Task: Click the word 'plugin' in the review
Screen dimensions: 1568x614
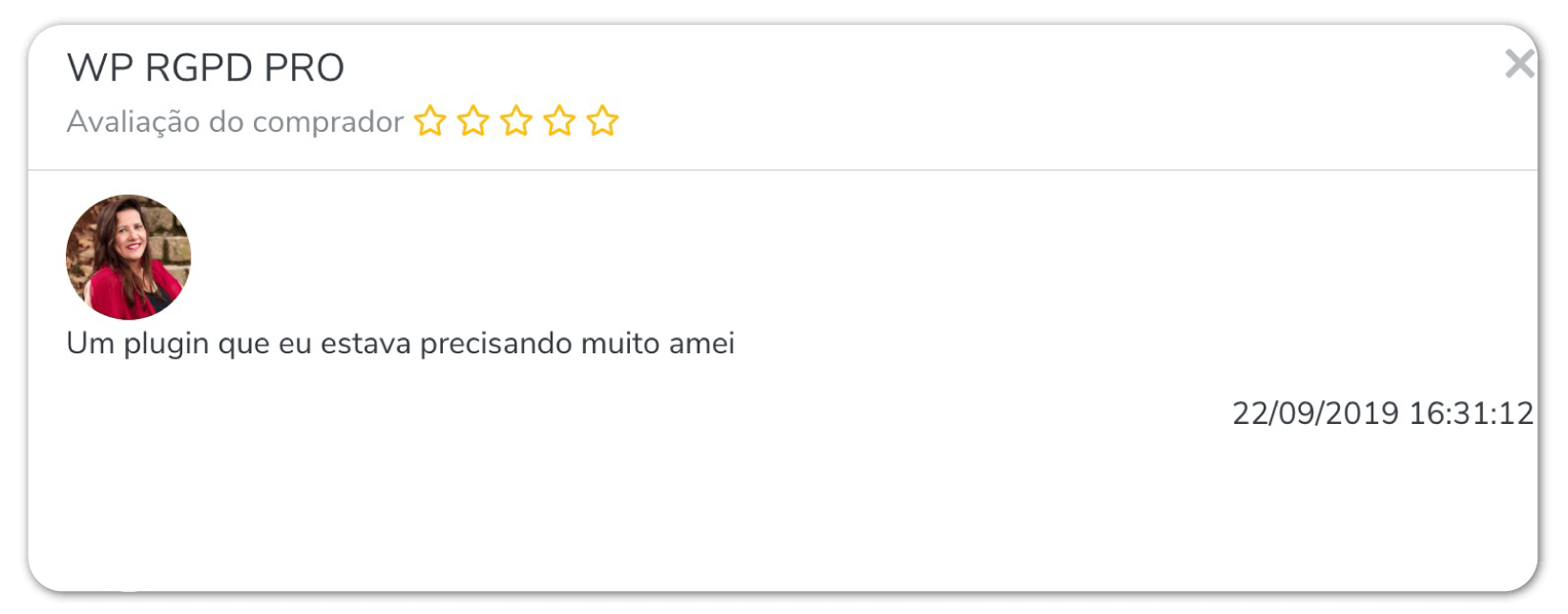Action: pyautogui.click(x=166, y=345)
